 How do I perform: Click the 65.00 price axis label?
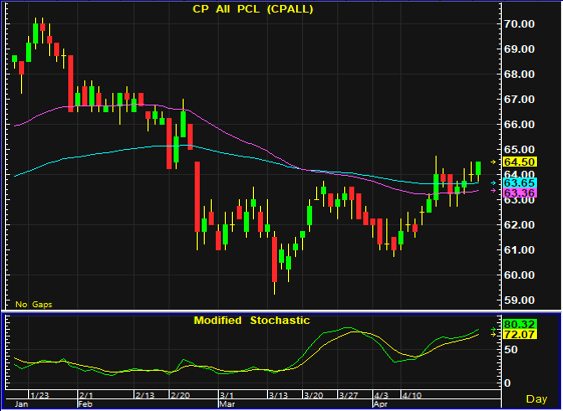(519, 150)
